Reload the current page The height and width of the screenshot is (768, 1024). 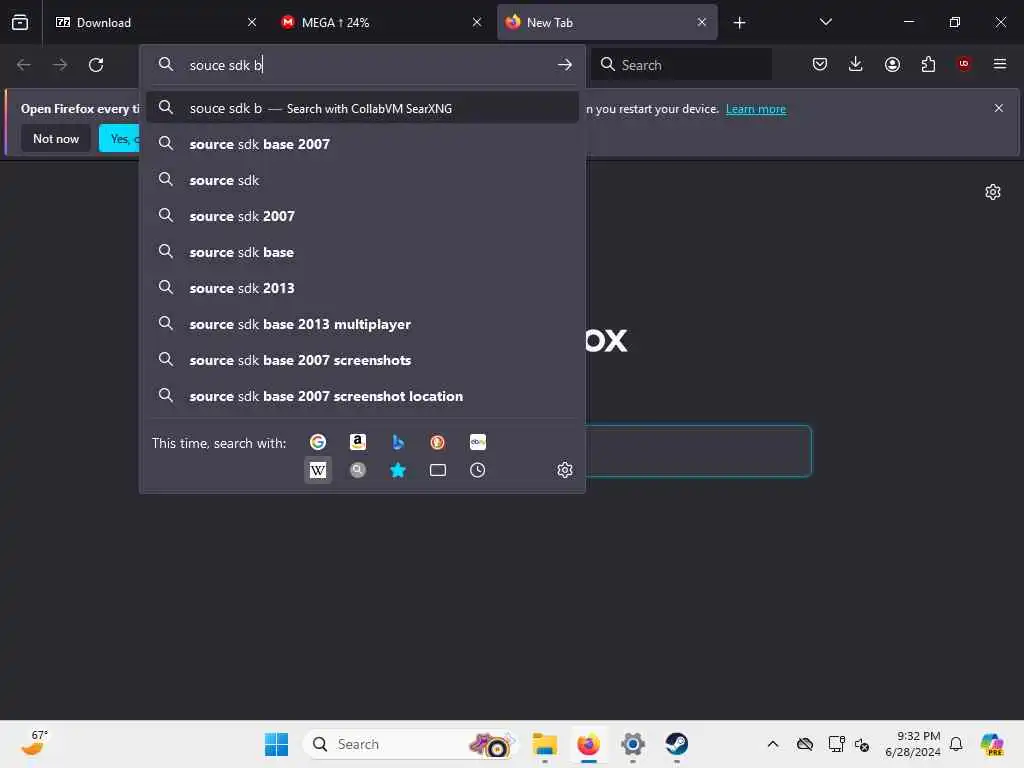(x=96, y=65)
